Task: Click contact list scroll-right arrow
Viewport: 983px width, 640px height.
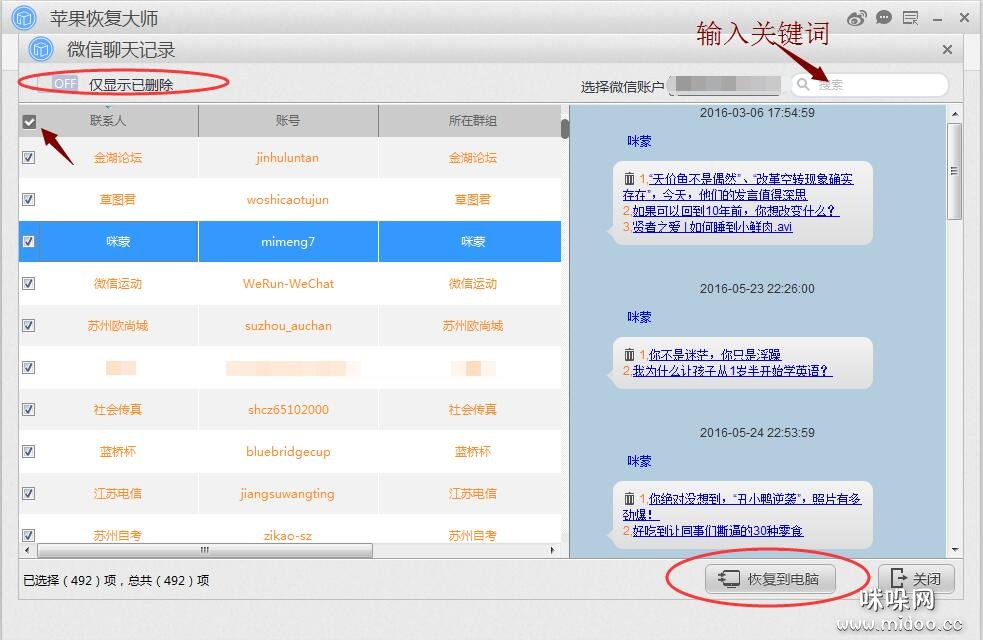Action: (x=552, y=550)
